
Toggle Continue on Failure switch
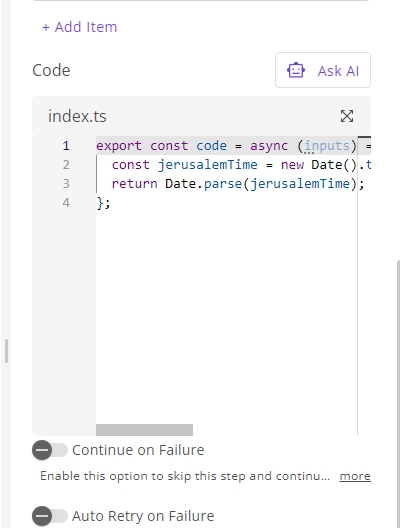click(50, 450)
